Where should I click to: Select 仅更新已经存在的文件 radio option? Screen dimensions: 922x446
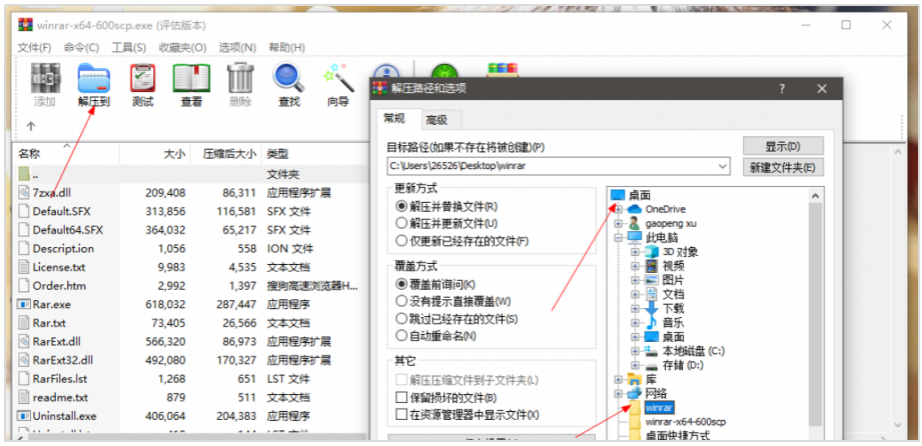click(x=402, y=241)
